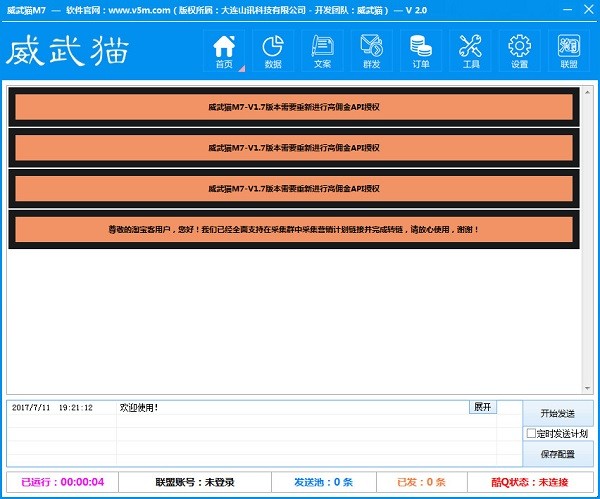Click the 发送池:0条 status
This screenshot has width=600, height=499.
click(x=324, y=482)
